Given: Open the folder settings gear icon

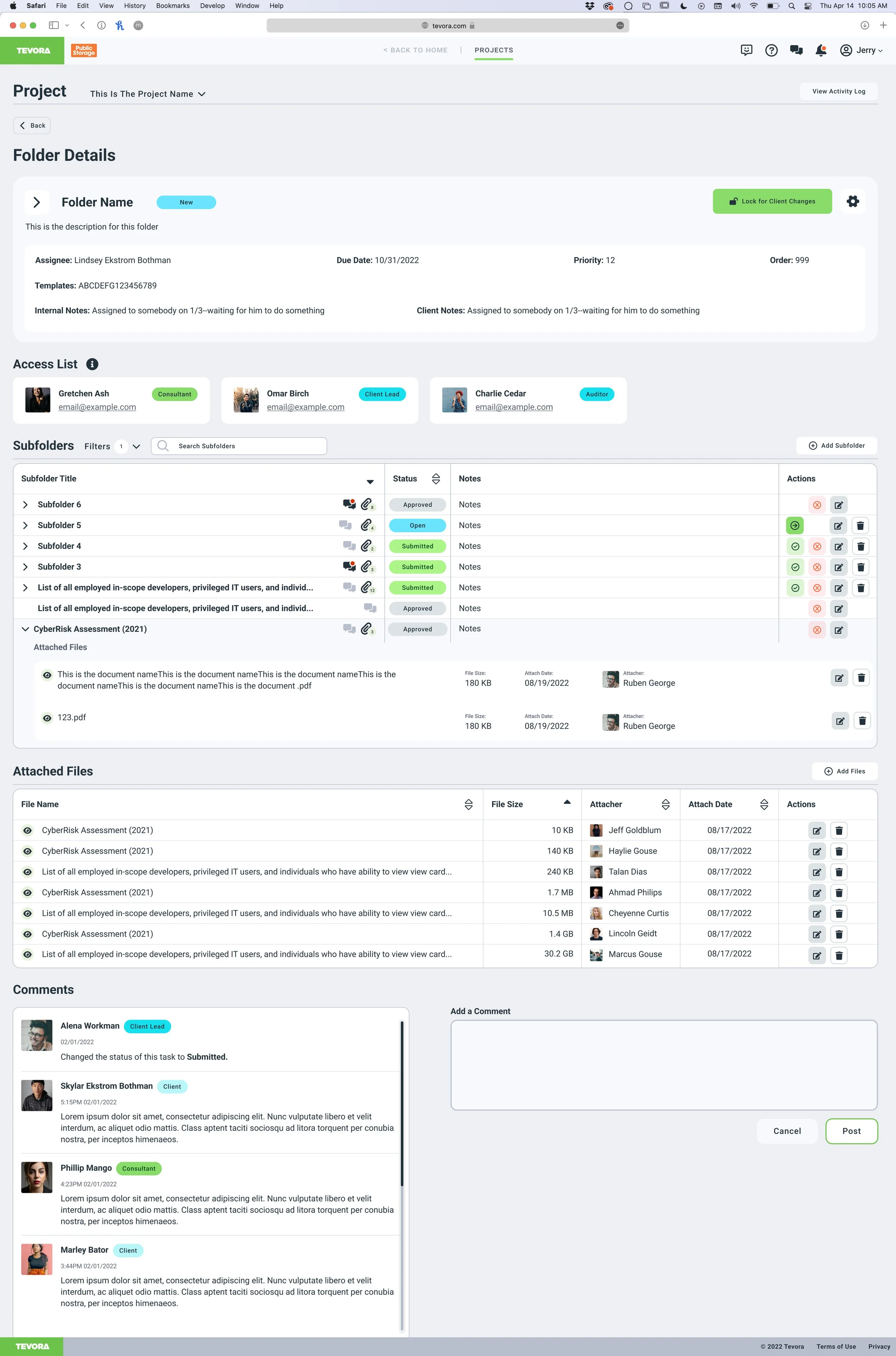Looking at the screenshot, I should click(853, 201).
